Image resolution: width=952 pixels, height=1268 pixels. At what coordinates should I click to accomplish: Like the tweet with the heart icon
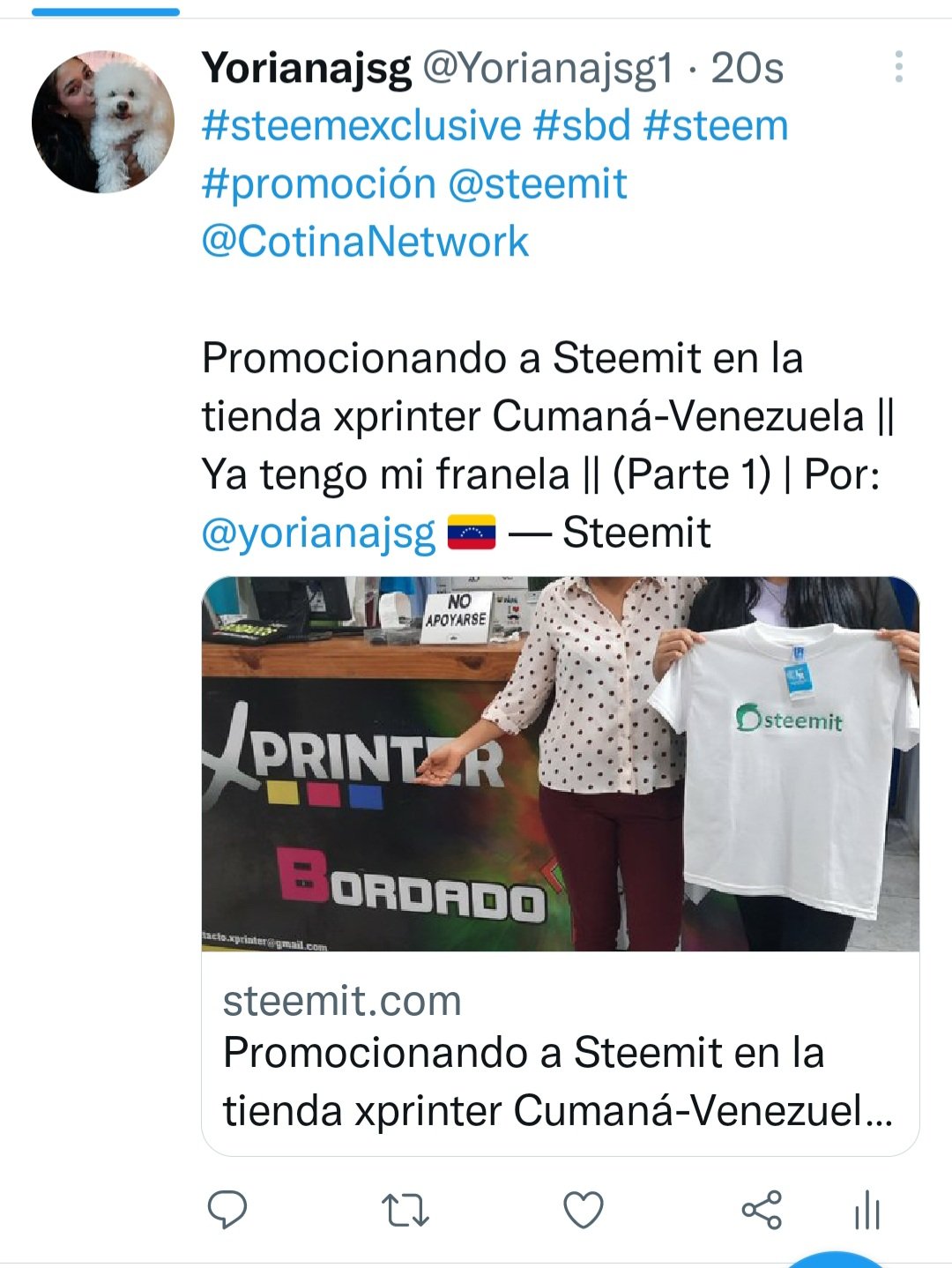tap(584, 1210)
